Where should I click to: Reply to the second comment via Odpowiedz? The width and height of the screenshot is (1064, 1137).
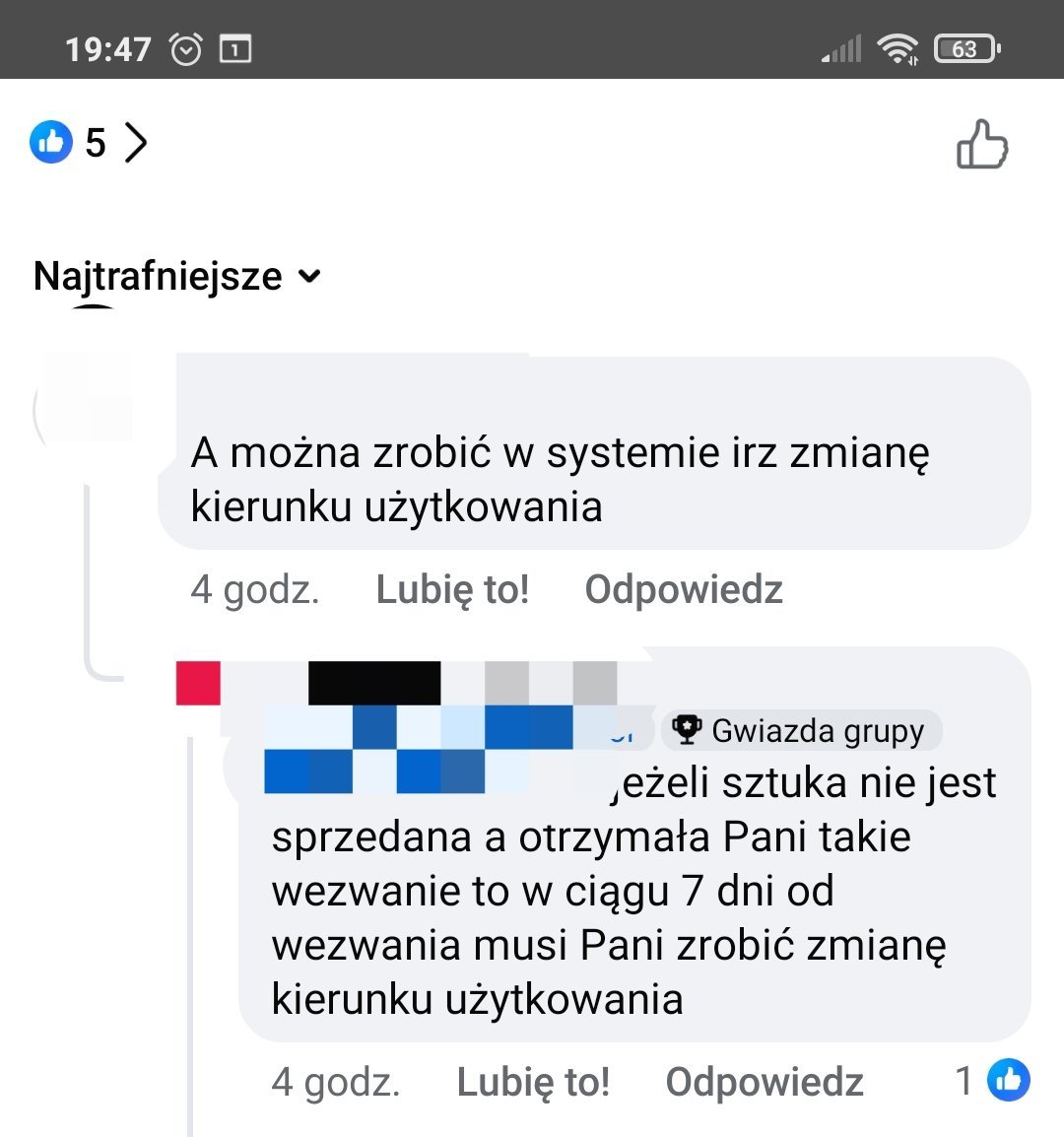click(765, 1083)
